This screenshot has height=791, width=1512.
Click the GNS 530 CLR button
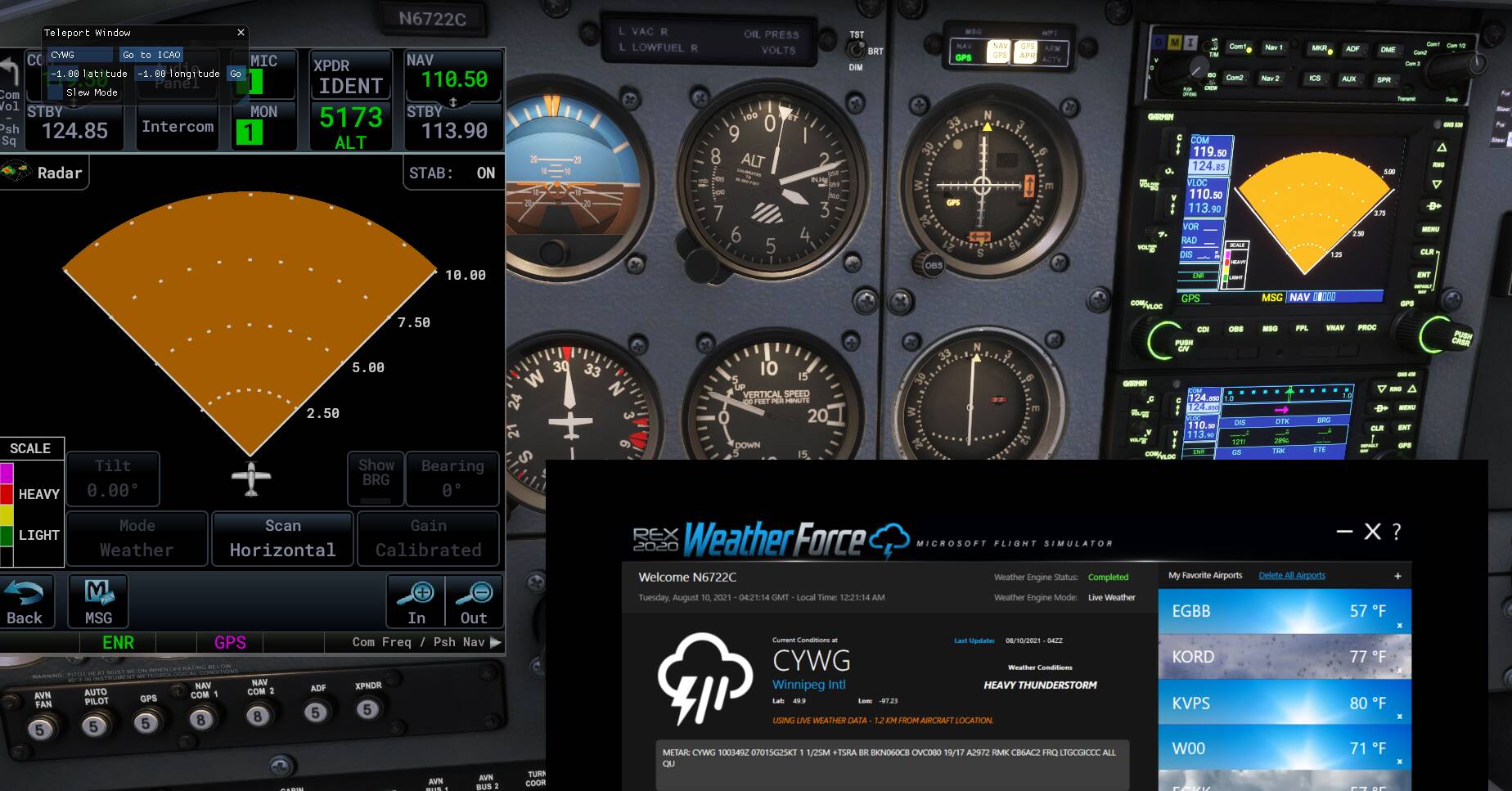1427,252
